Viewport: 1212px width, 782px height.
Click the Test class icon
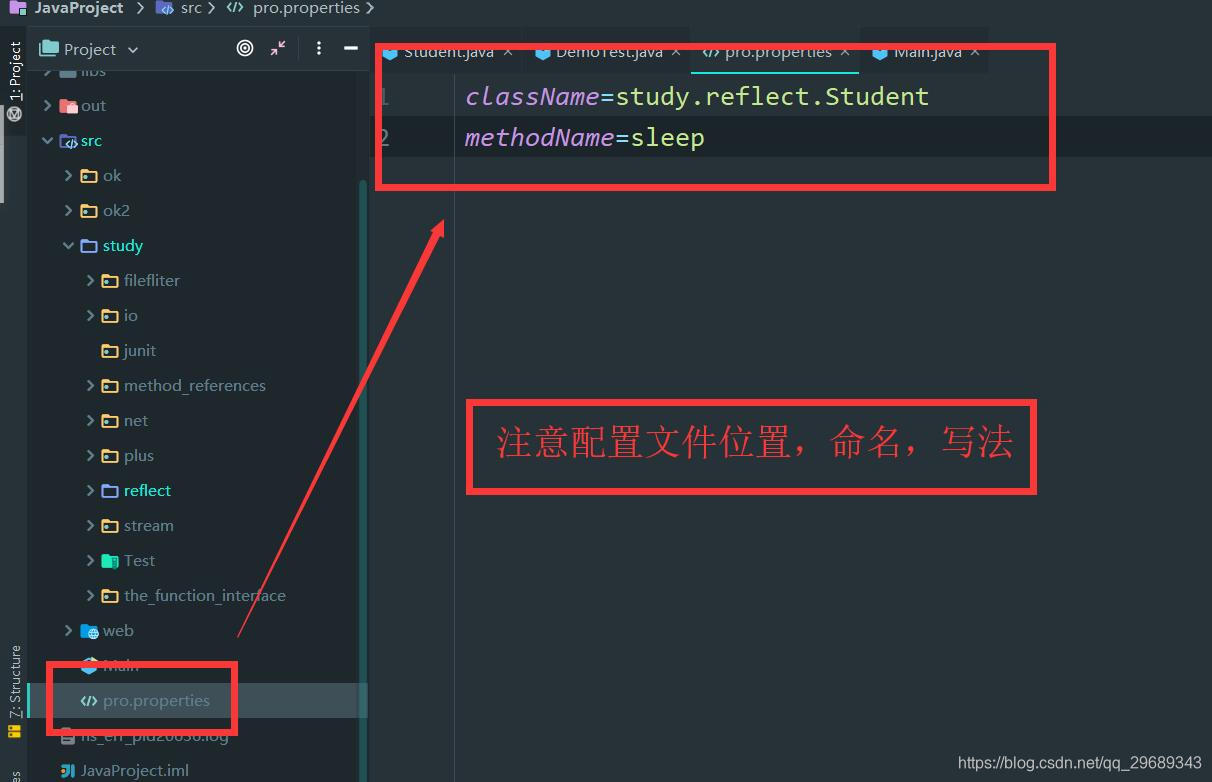[x=110, y=560]
